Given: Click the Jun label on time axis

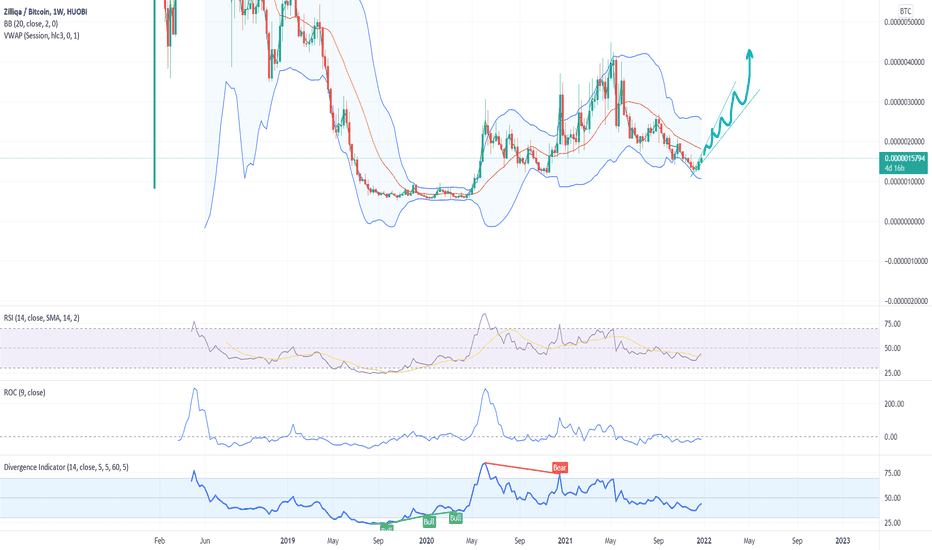Looking at the screenshot, I should pyautogui.click(x=205, y=541).
